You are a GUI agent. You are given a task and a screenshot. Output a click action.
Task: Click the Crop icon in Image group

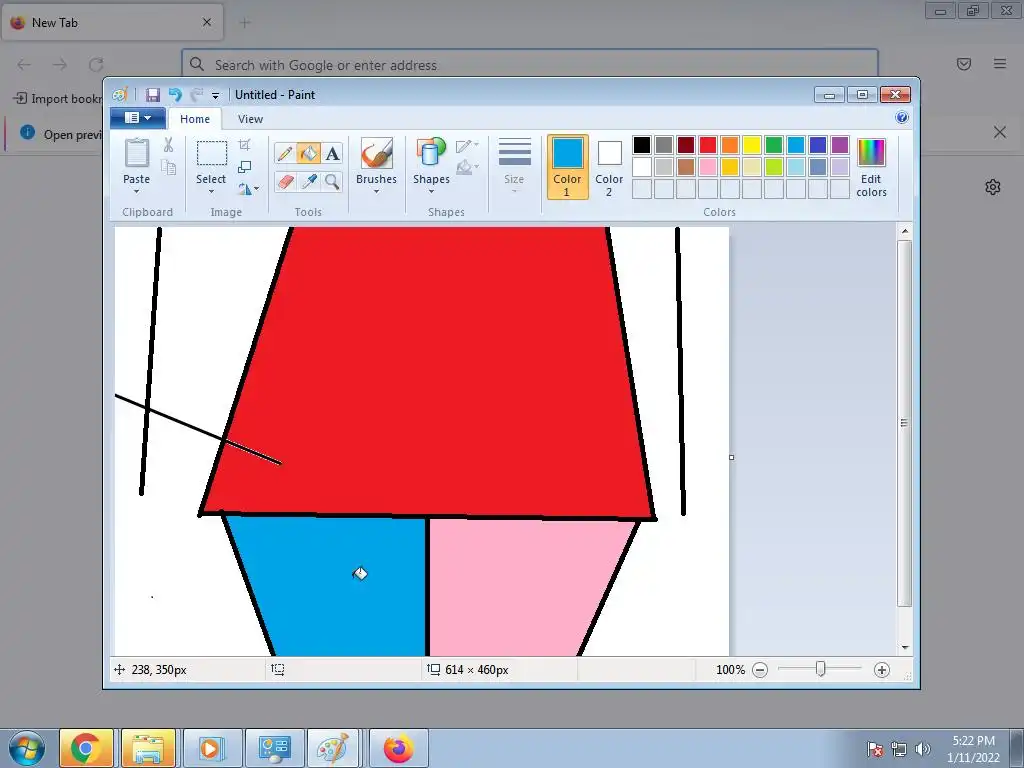(x=244, y=144)
